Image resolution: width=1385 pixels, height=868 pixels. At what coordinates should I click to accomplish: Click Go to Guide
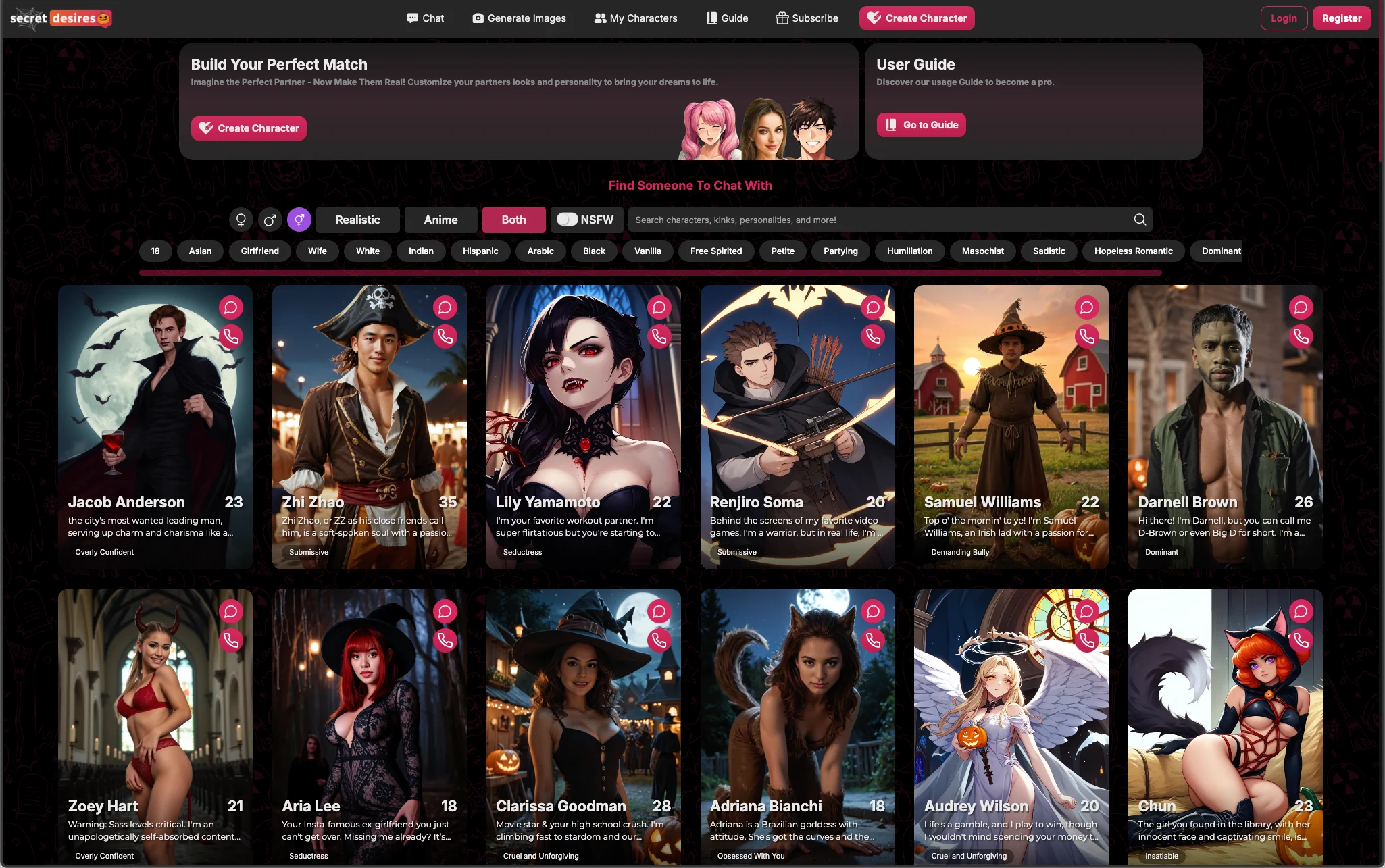click(921, 124)
